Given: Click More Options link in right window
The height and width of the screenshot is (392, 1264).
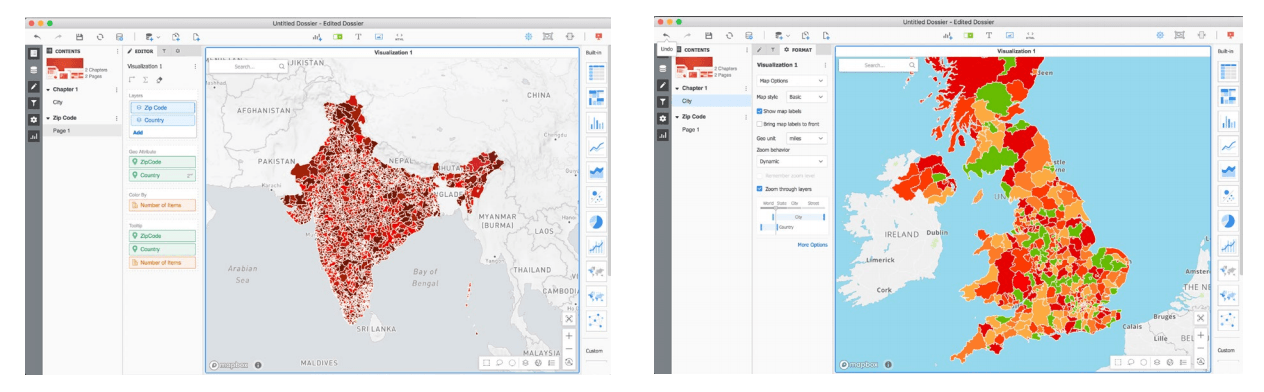Looking at the screenshot, I should 812,244.
